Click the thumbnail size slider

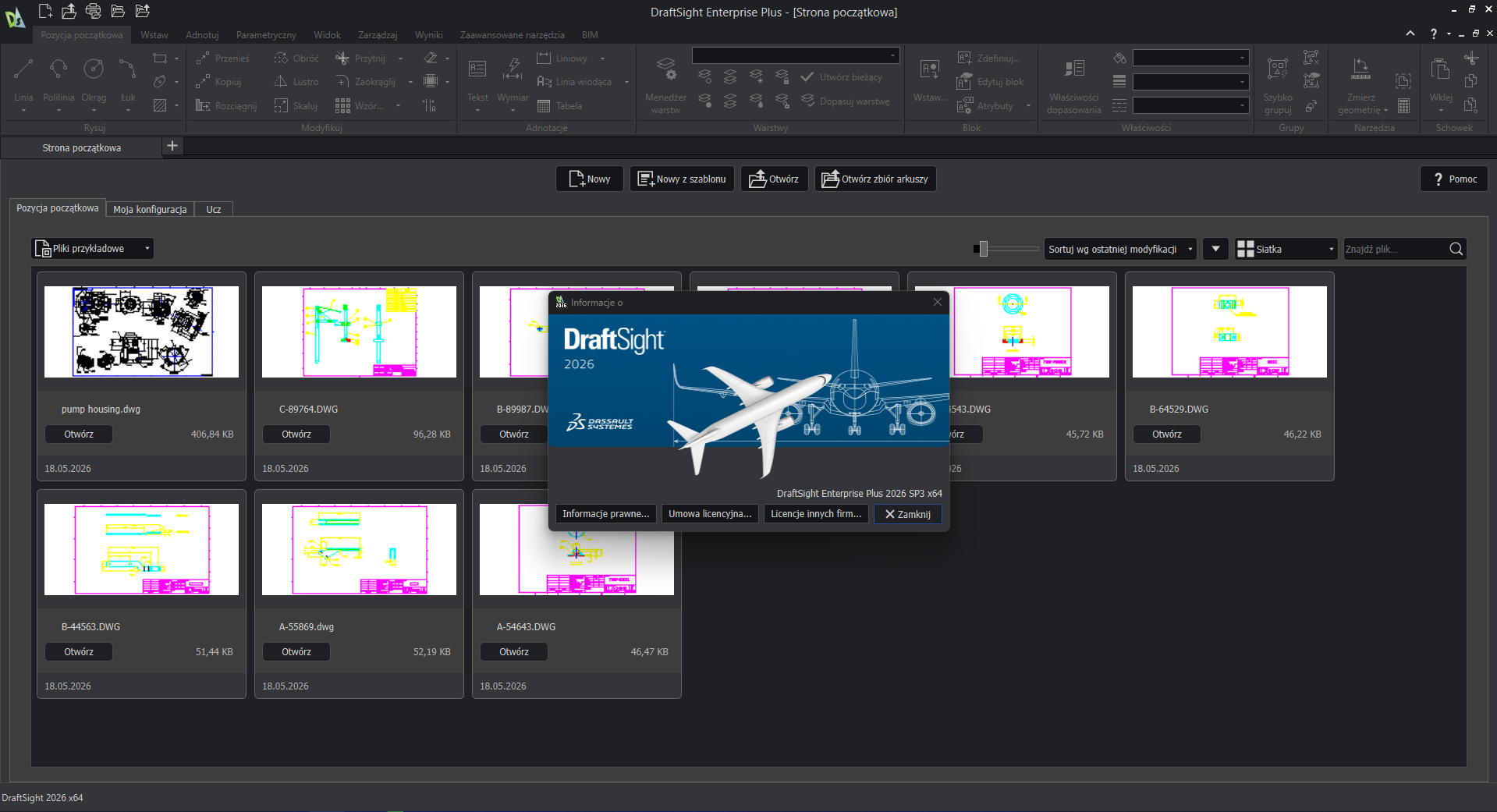[x=1006, y=249]
